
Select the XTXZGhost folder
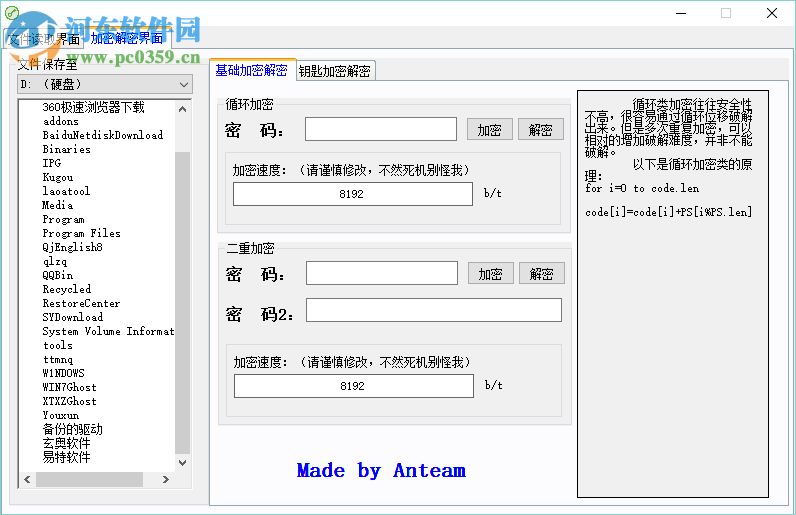pyautogui.click(x=70, y=401)
